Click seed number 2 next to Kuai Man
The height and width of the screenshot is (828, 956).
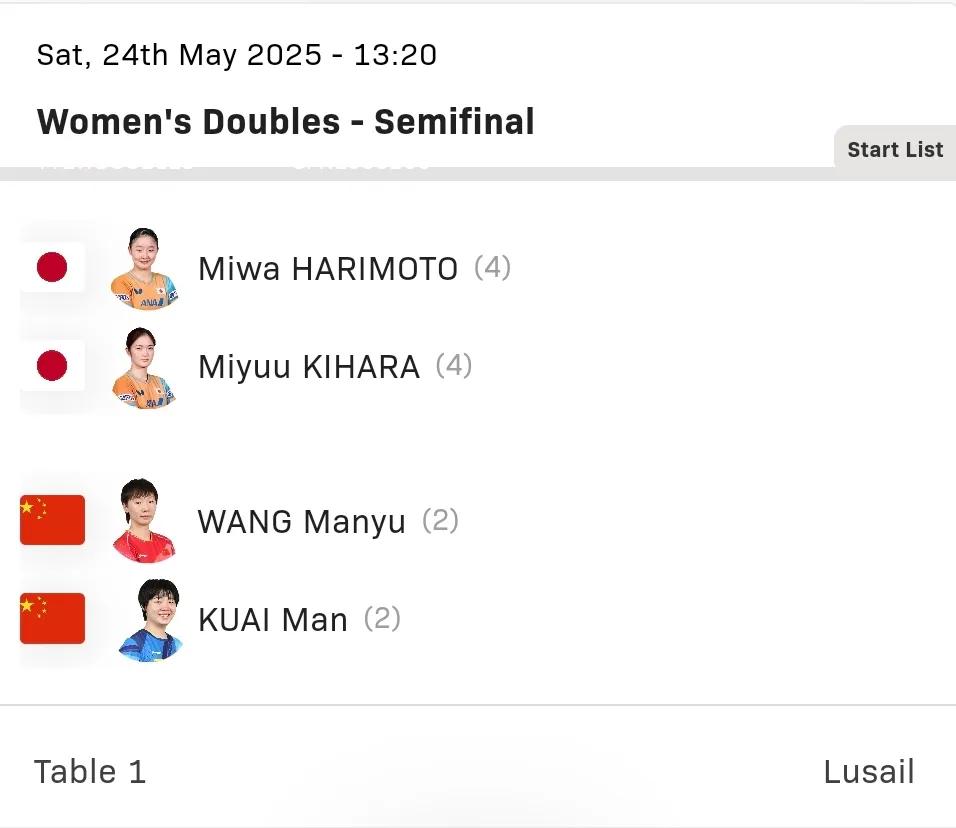pyautogui.click(x=382, y=619)
